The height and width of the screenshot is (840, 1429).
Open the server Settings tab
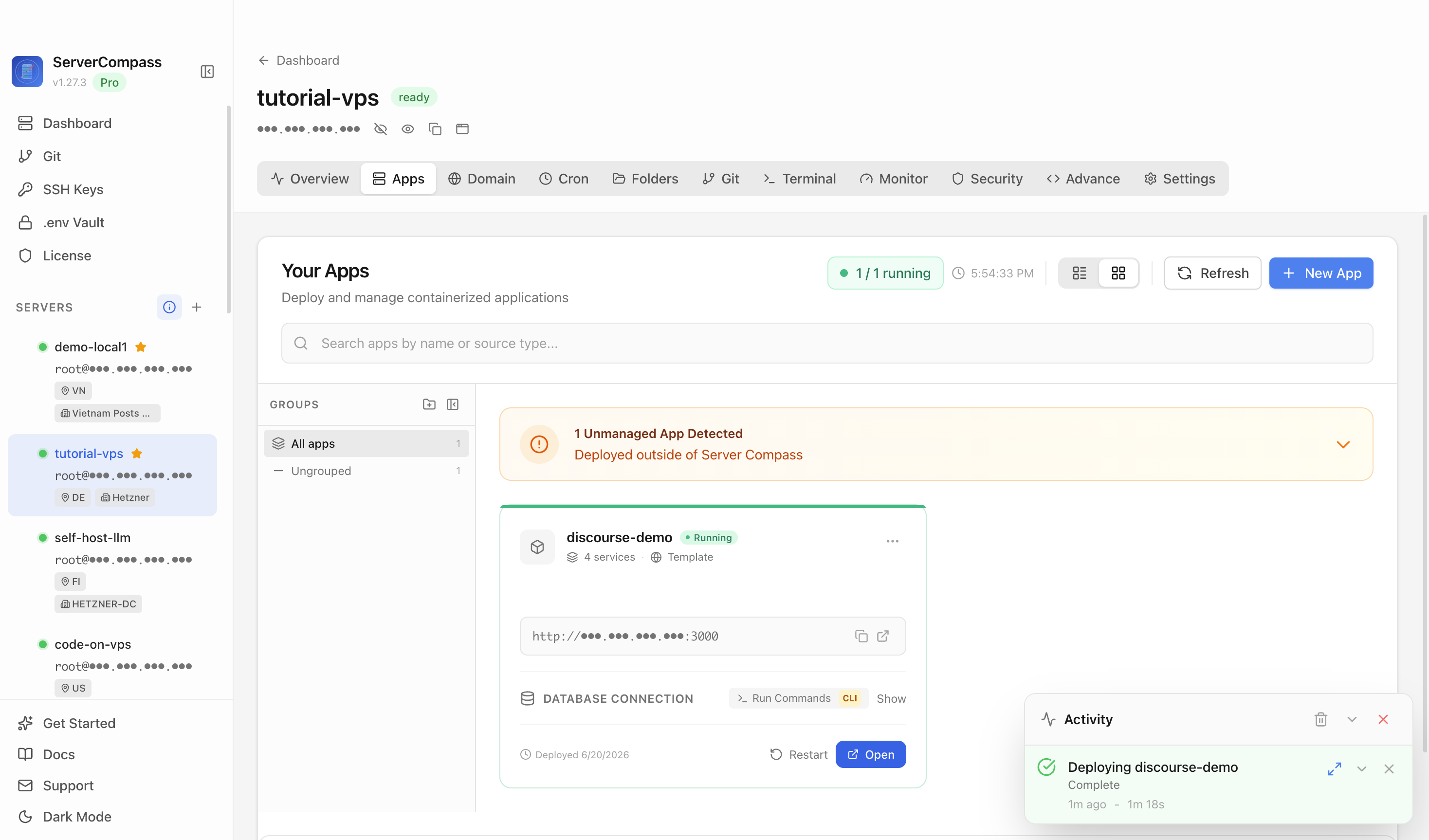point(1179,179)
